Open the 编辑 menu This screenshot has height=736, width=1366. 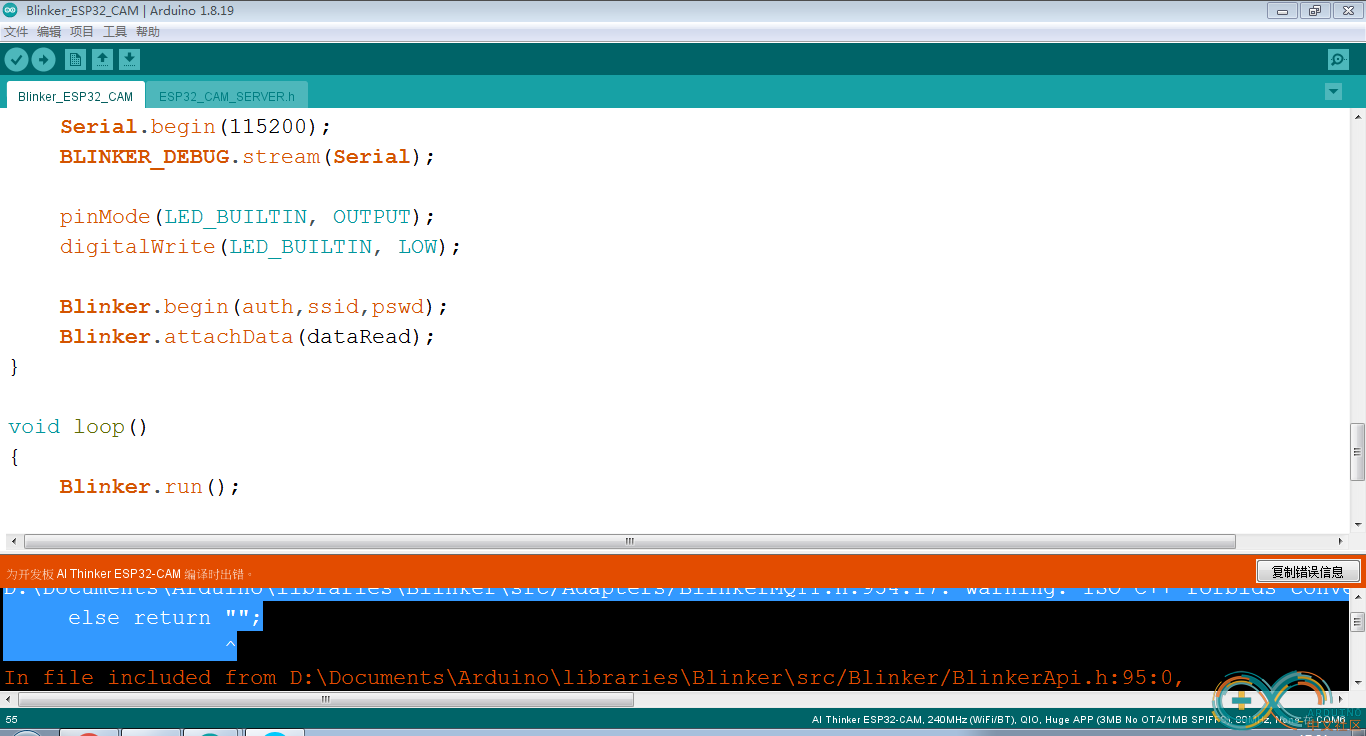pyautogui.click(x=49, y=32)
